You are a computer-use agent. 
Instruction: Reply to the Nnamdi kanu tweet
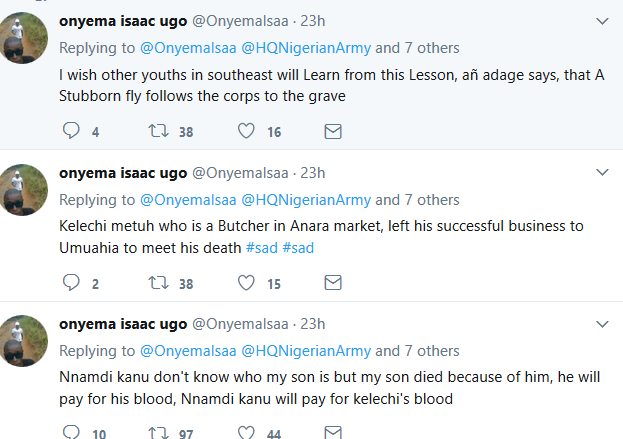click(x=71, y=432)
